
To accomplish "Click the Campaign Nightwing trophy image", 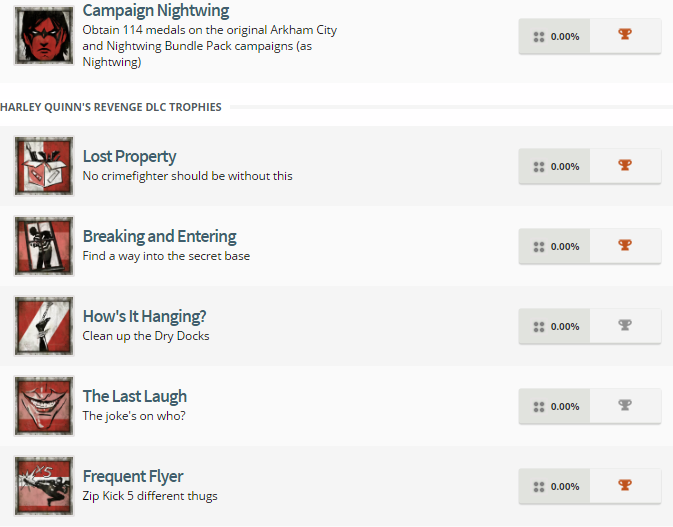I will pyautogui.click(x=45, y=34).
